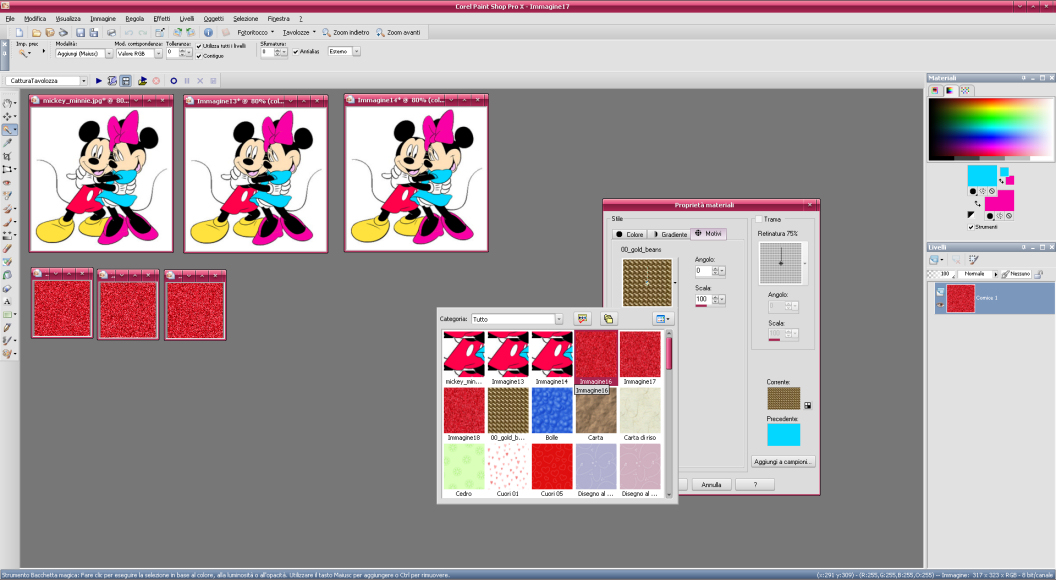Viewport: 1056px width, 580px height.
Task: Toggle background transparent button
Action: tap(1008, 216)
